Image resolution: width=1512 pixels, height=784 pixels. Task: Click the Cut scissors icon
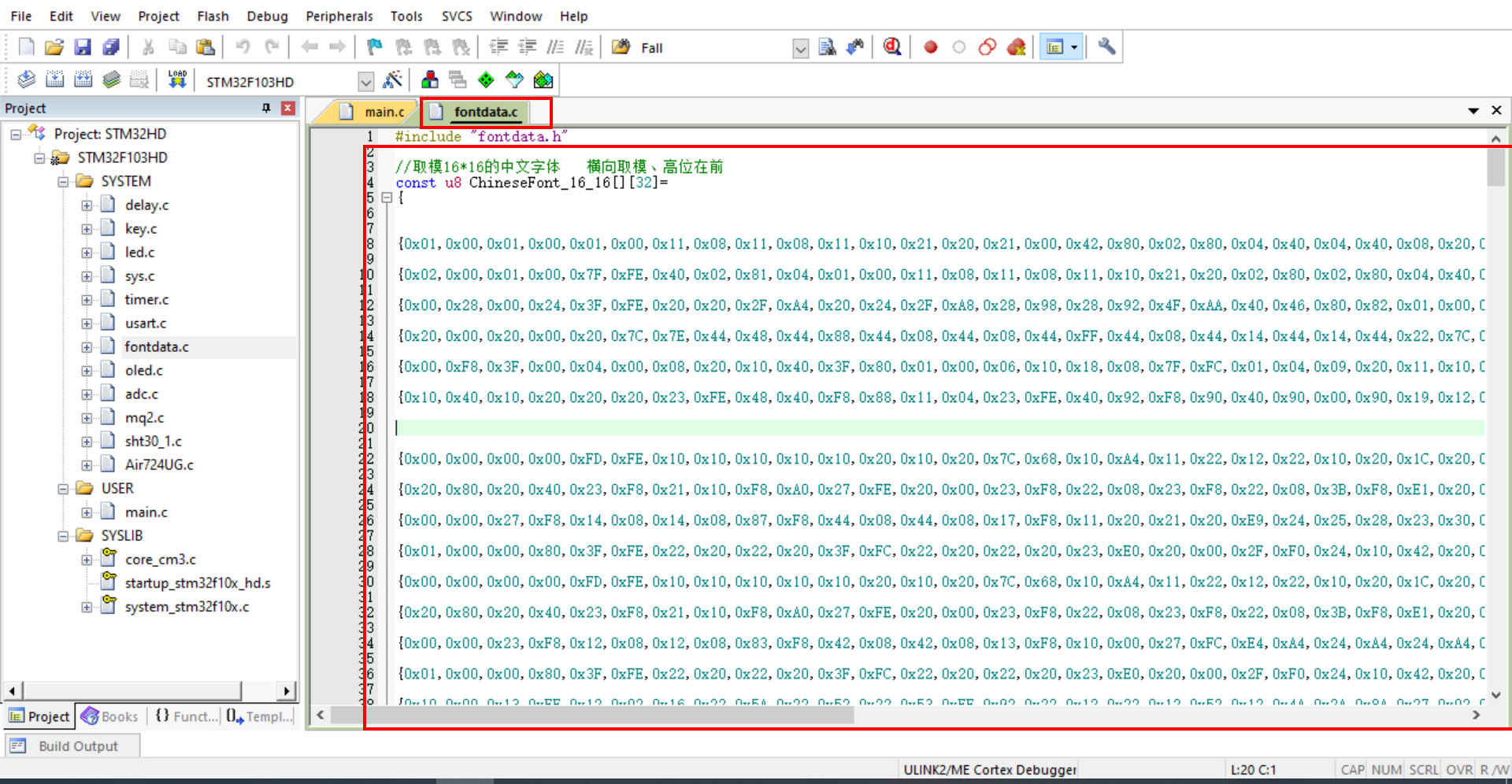click(x=148, y=47)
